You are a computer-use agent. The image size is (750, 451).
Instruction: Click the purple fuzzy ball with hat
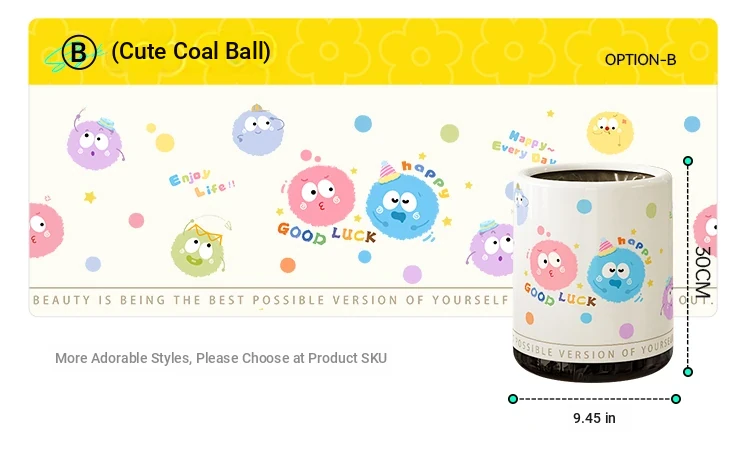coord(94,142)
